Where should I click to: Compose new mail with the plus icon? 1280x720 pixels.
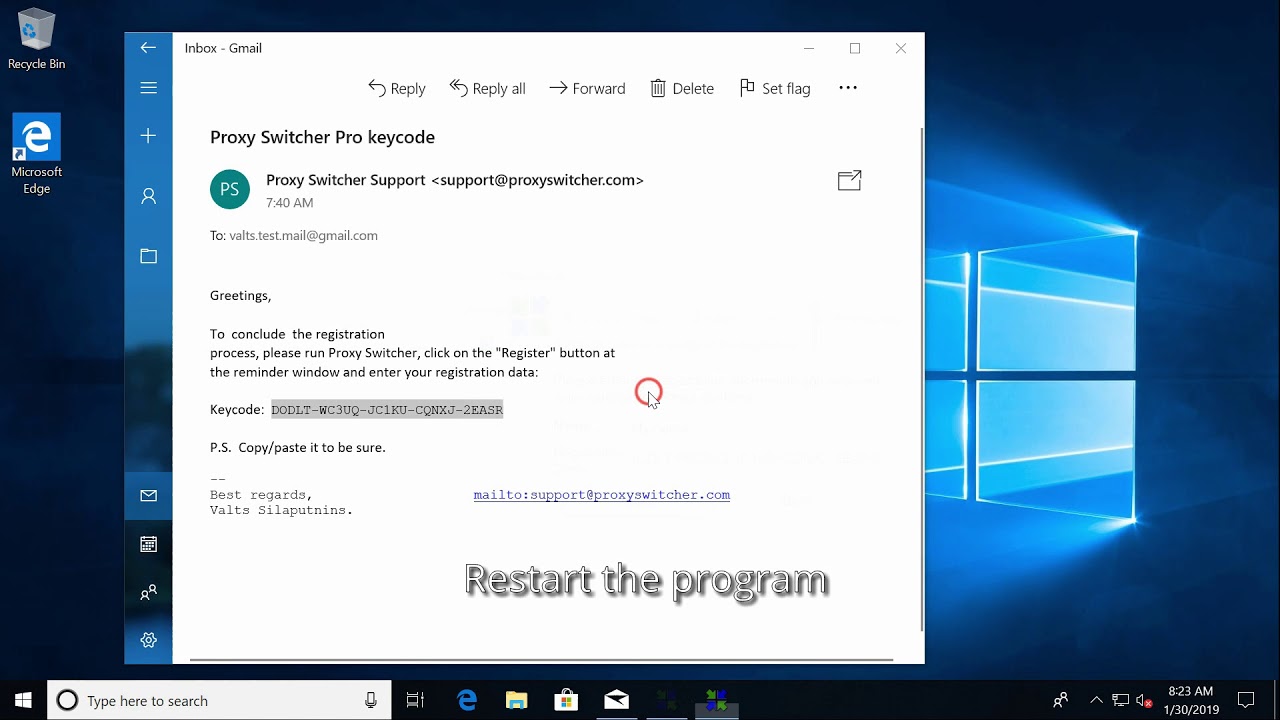click(x=148, y=136)
